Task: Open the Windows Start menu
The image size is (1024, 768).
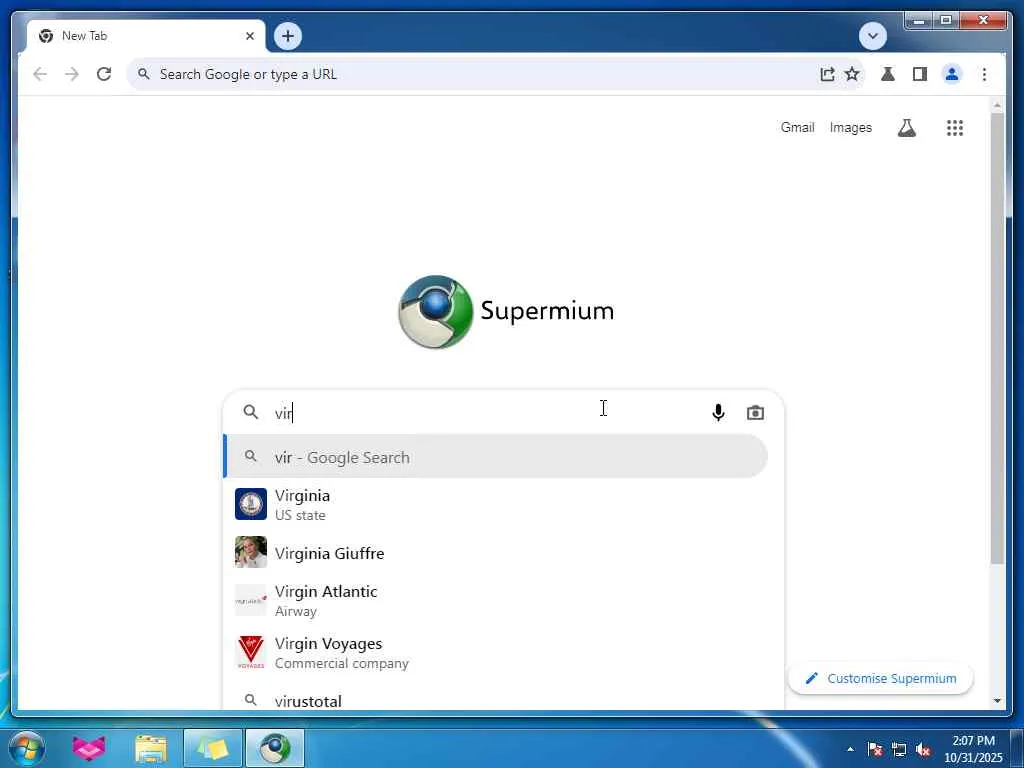Action: 27,748
